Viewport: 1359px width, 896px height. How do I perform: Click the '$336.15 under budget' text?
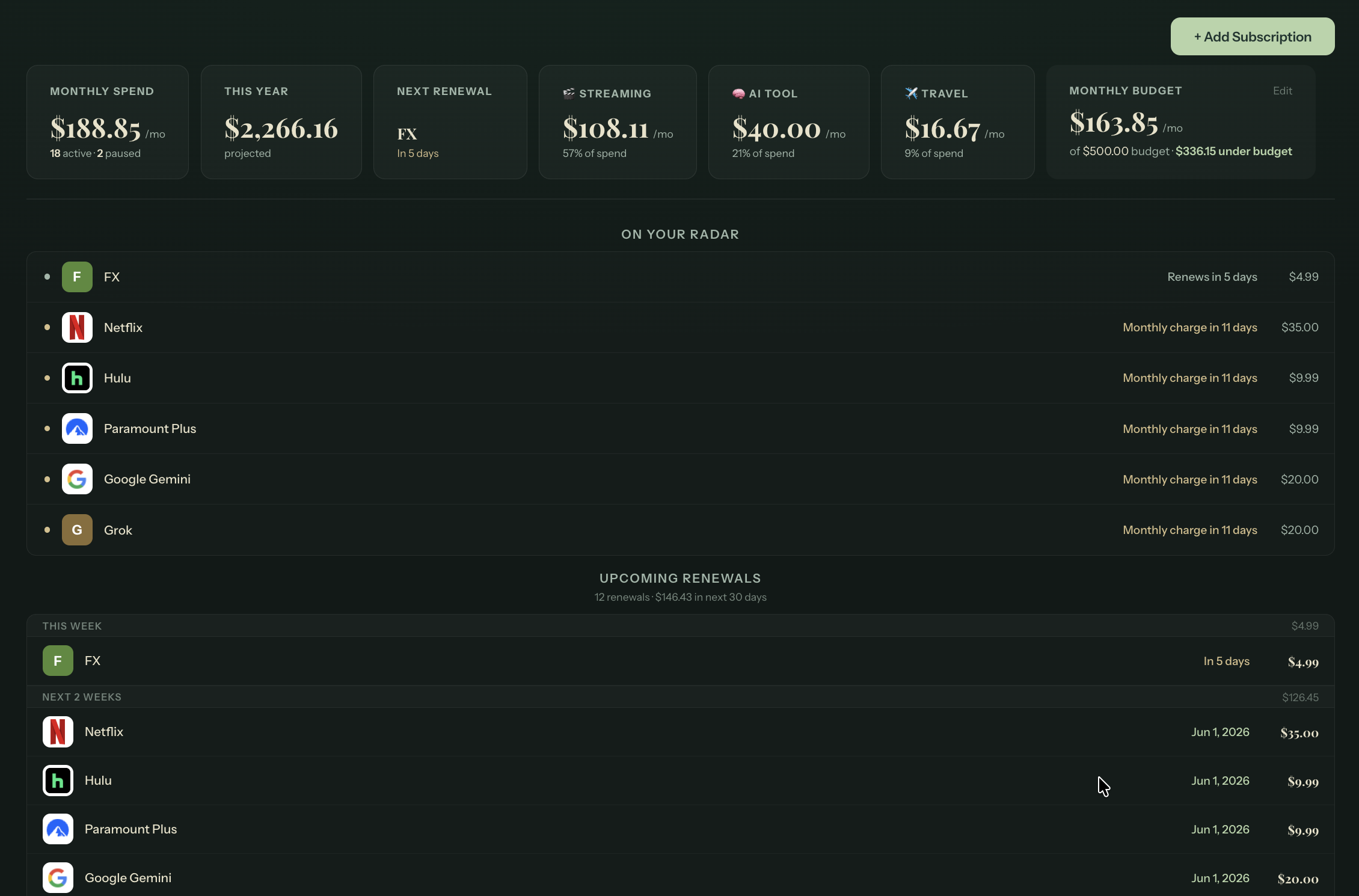pyautogui.click(x=1233, y=152)
